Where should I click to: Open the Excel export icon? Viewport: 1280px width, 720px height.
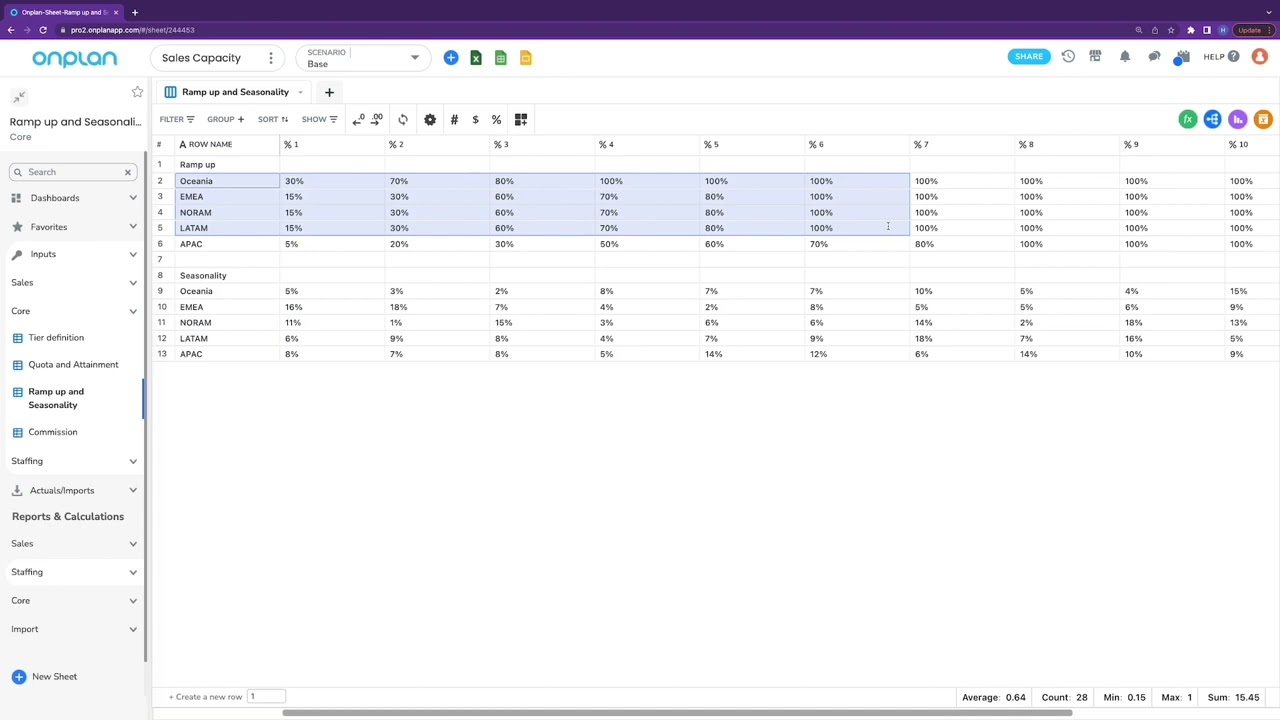[476, 58]
